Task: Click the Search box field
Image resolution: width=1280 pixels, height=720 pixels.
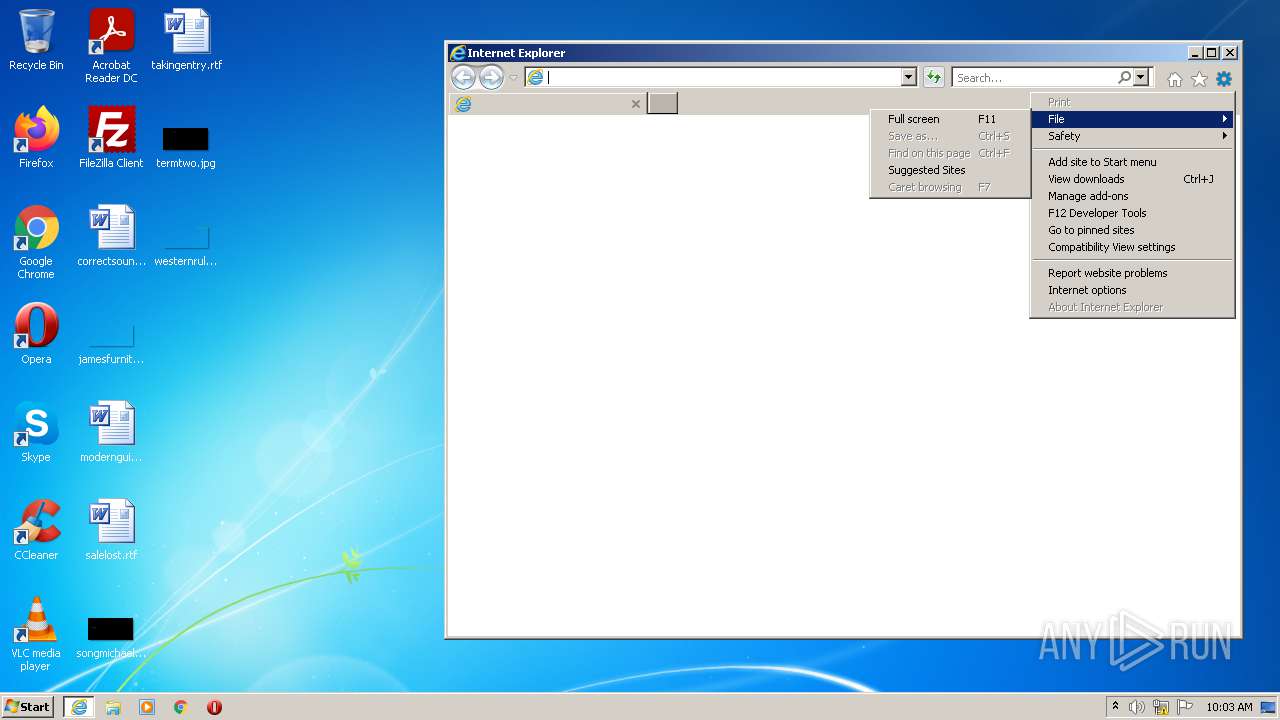Action: point(1034,77)
